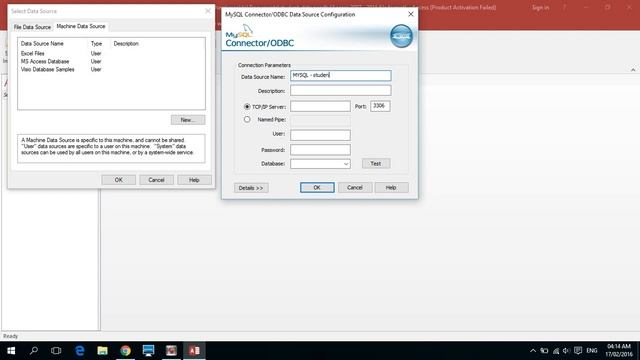Screen dimensions: 640x360
Task: Open clock and date flyout
Action: [x=619, y=351]
